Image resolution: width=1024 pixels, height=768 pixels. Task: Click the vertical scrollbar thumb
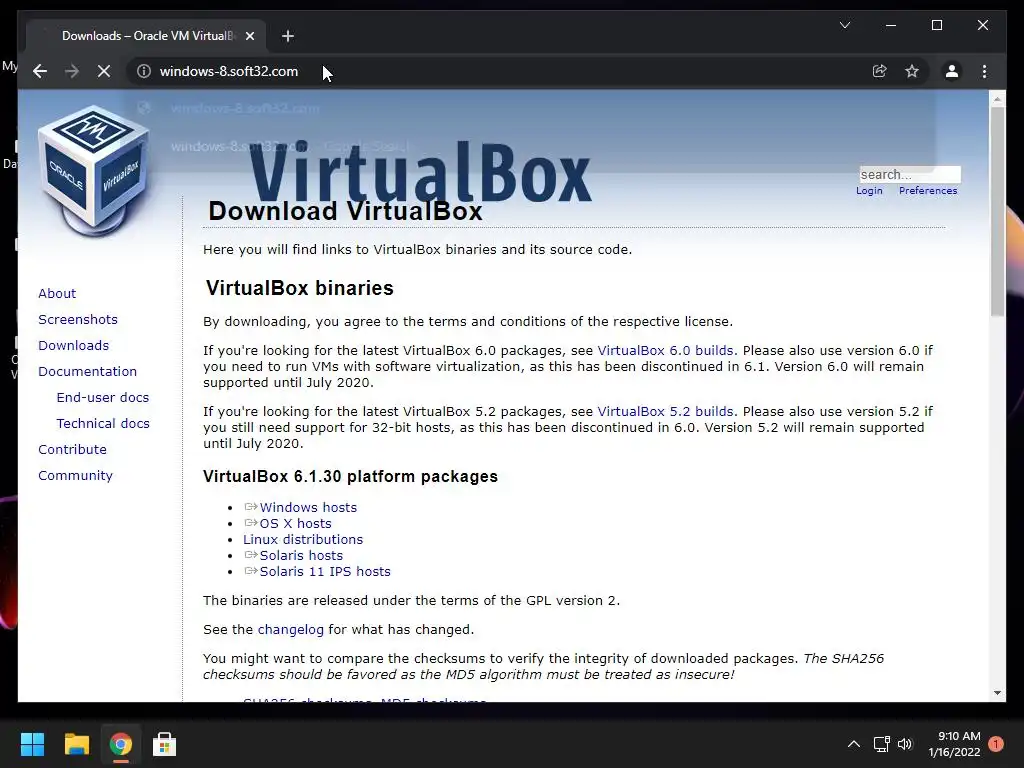997,212
